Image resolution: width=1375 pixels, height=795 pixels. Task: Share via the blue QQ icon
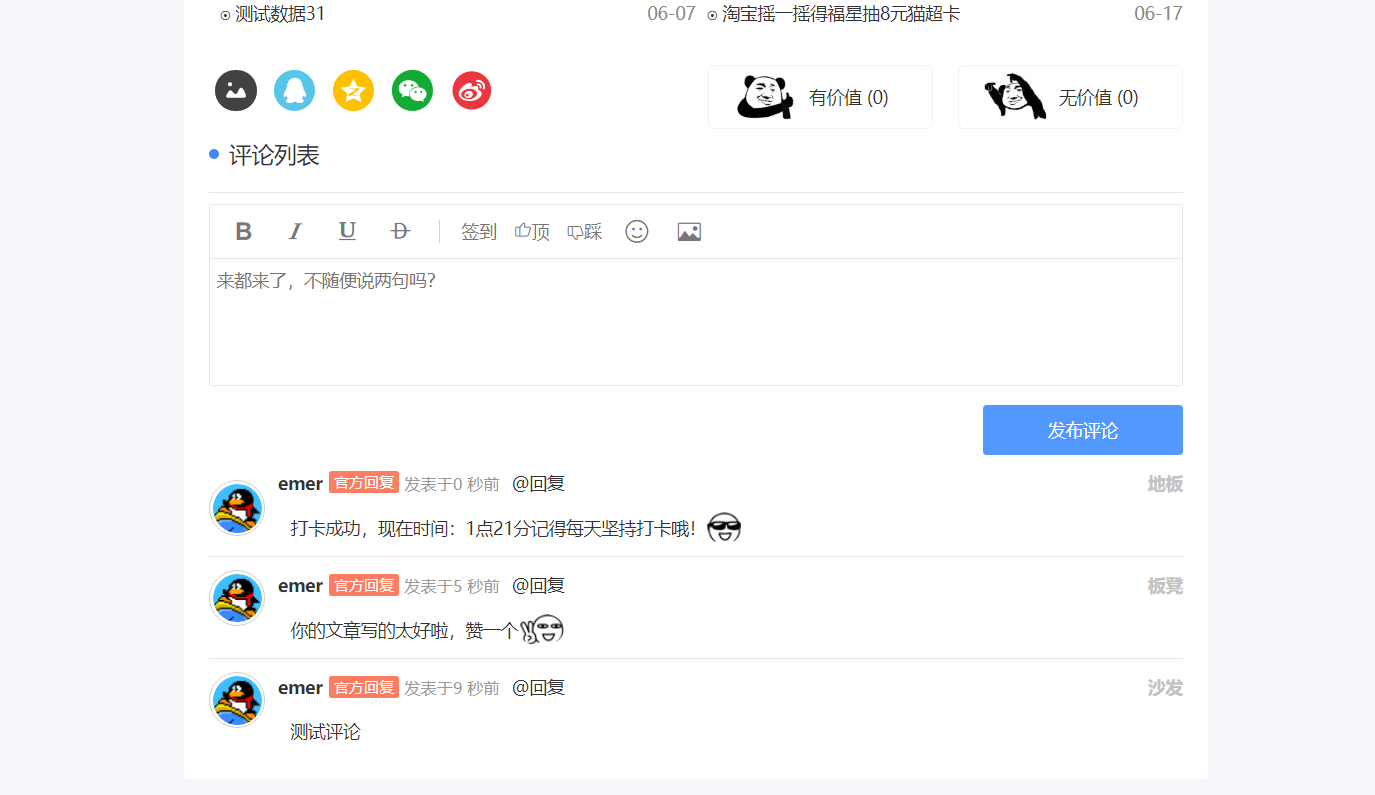pyautogui.click(x=294, y=91)
